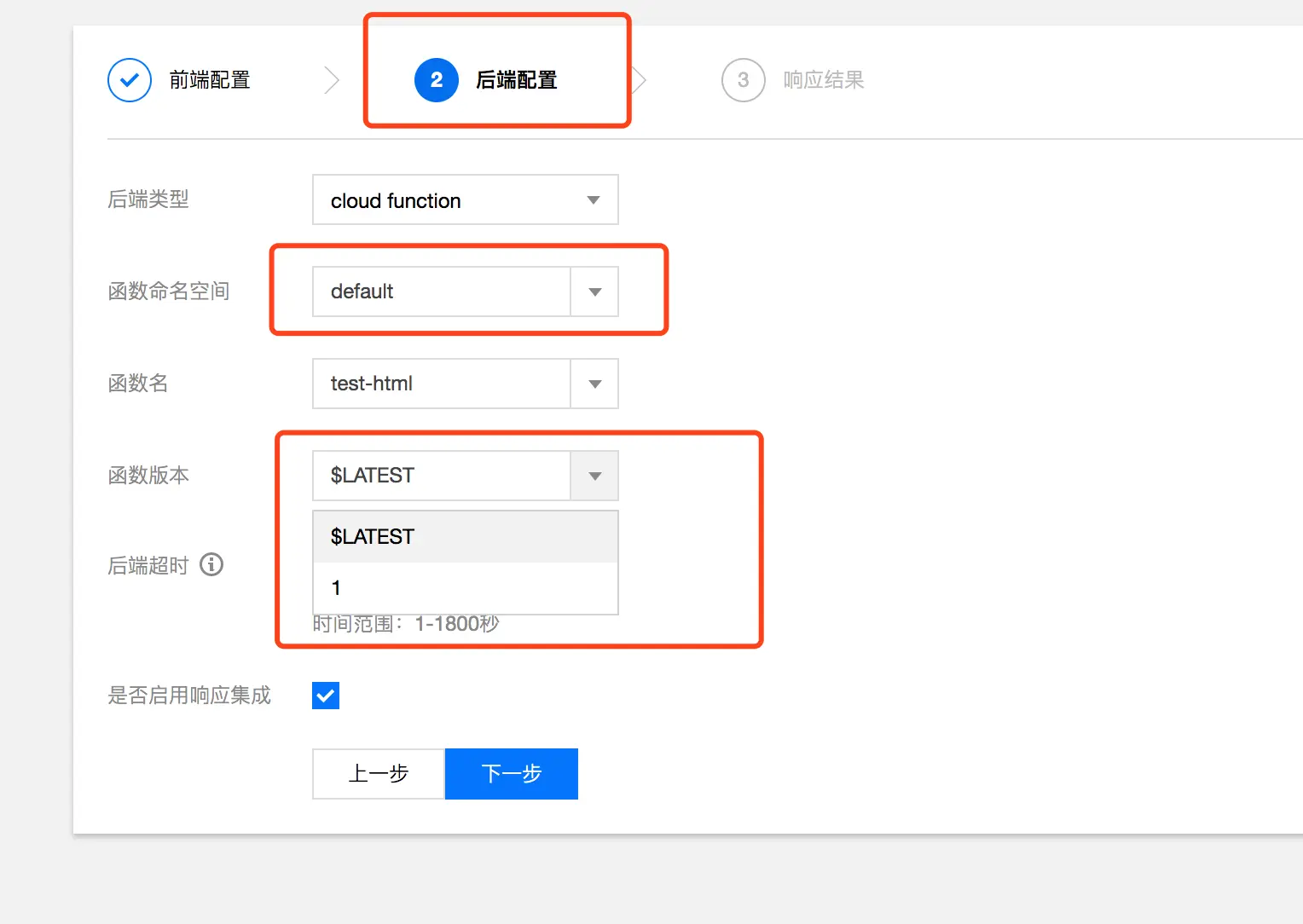The width and height of the screenshot is (1303, 924).
Task: Click the 时间范围: 1-1800秒 hint text
Action: pyautogui.click(x=406, y=624)
